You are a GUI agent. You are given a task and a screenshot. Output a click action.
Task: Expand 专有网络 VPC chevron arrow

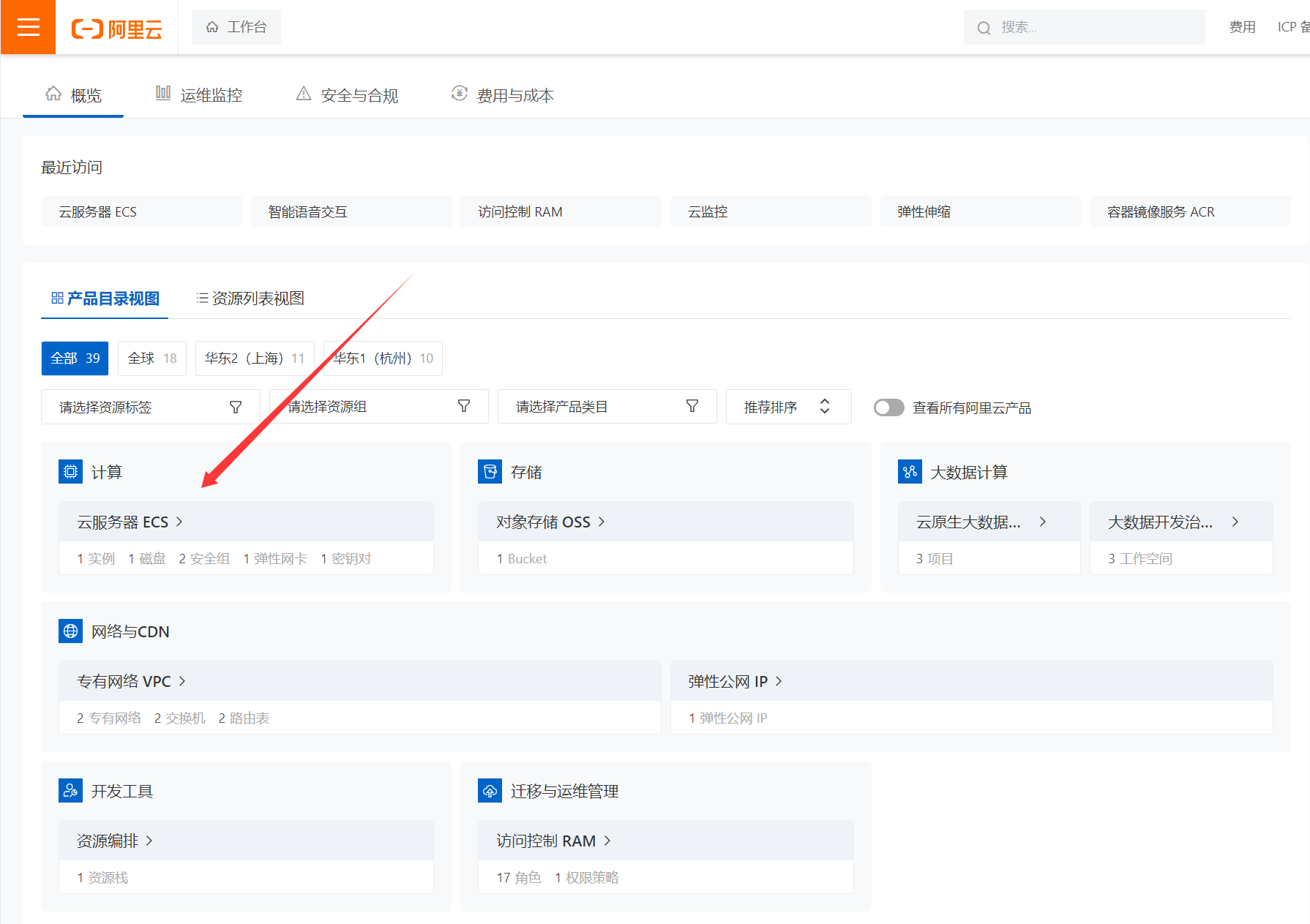point(182,681)
